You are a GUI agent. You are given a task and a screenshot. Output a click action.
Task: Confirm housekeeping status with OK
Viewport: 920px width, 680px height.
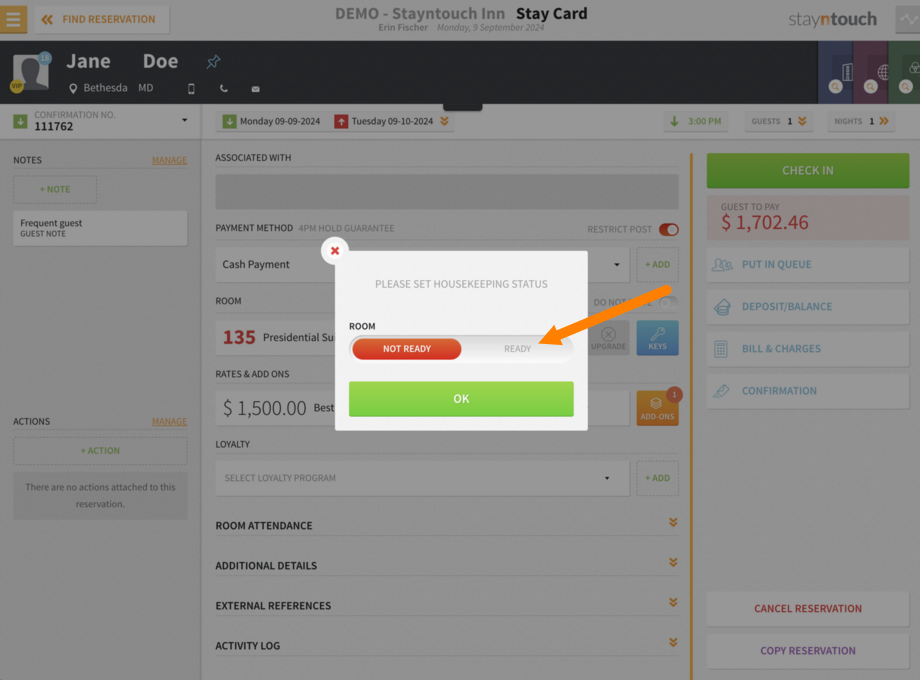tap(461, 399)
